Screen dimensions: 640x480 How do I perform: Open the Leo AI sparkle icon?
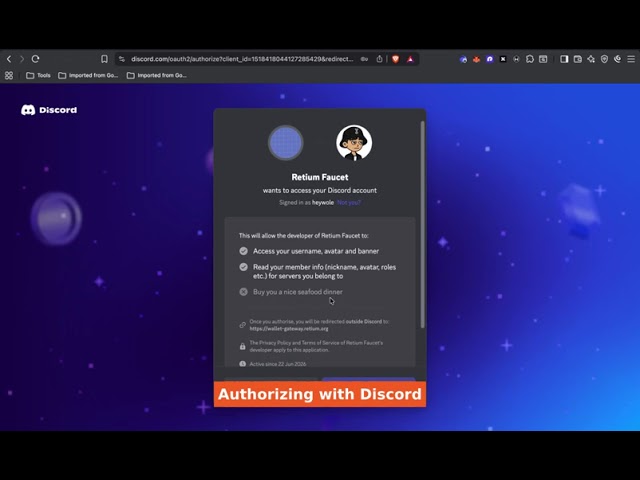pos(591,59)
